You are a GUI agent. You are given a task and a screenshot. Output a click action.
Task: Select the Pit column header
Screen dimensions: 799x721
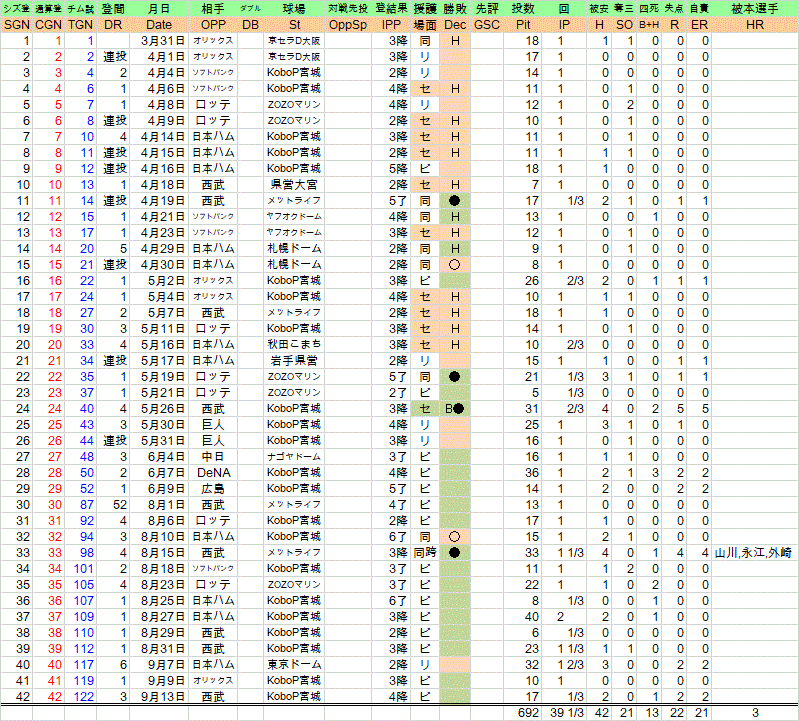coord(522,25)
